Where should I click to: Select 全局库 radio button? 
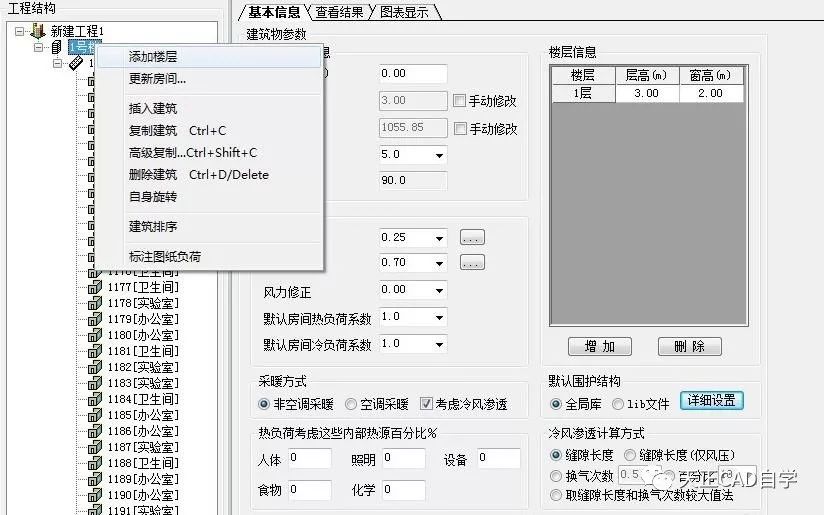555,404
